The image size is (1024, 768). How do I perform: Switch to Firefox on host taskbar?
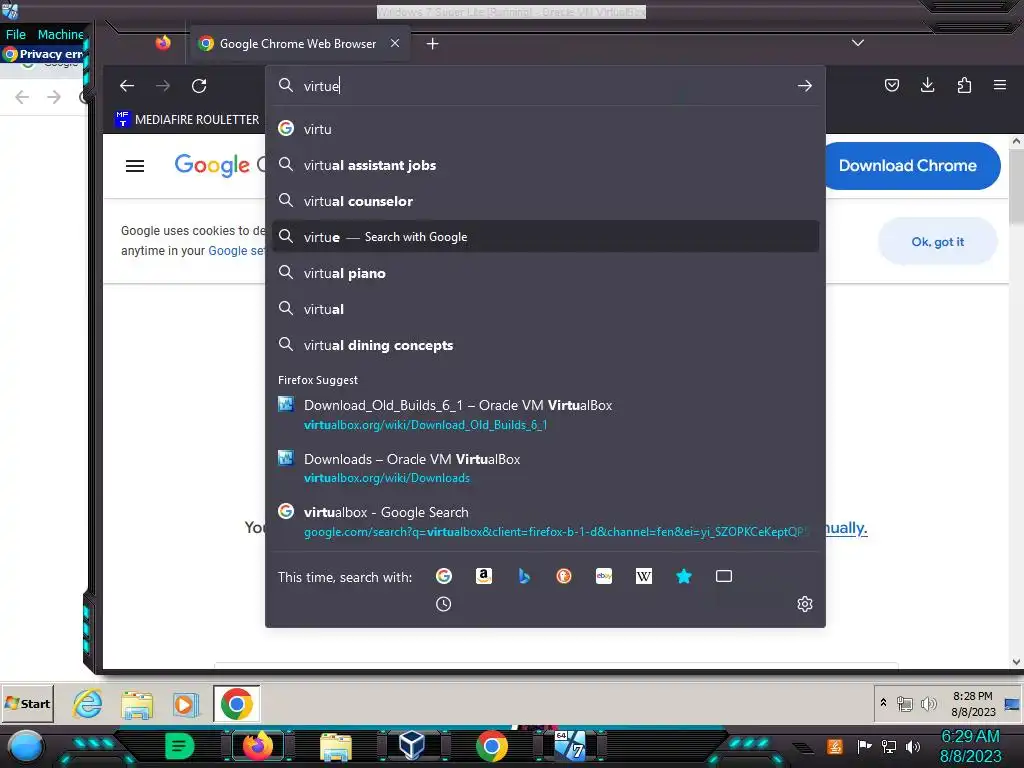point(257,746)
